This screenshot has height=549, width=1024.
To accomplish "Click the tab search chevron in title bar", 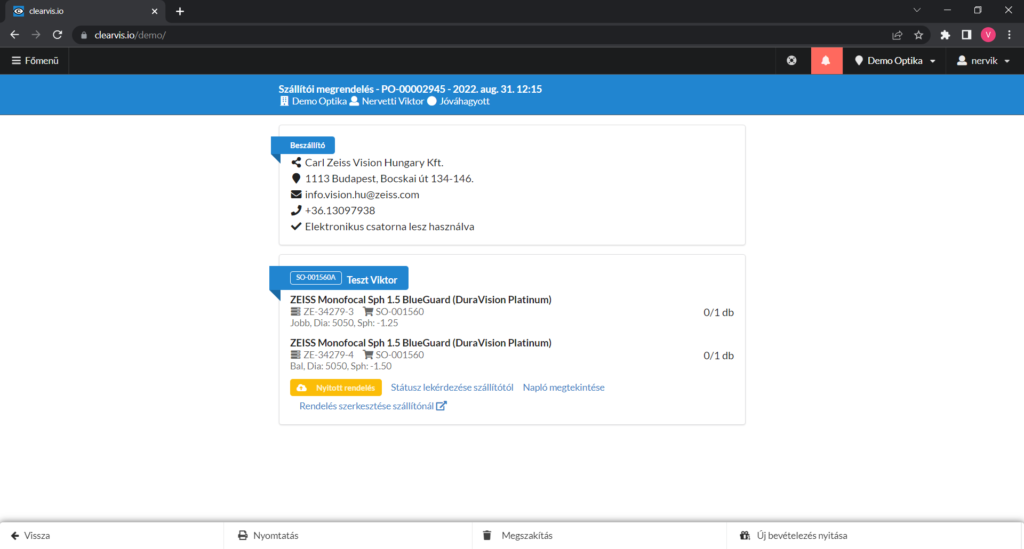I will point(917,10).
